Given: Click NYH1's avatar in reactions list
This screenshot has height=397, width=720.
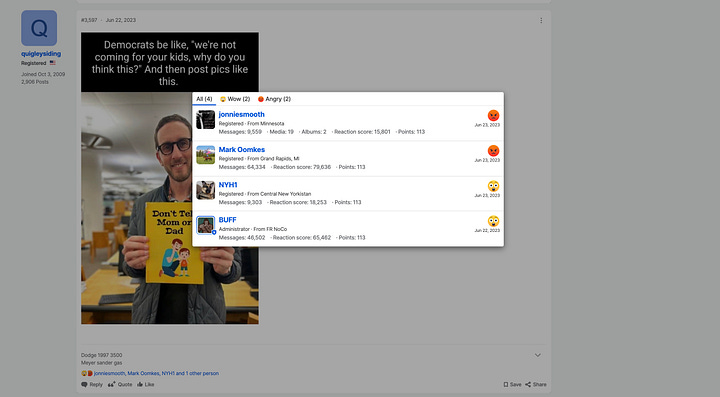Looking at the screenshot, I should tap(205, 190).
